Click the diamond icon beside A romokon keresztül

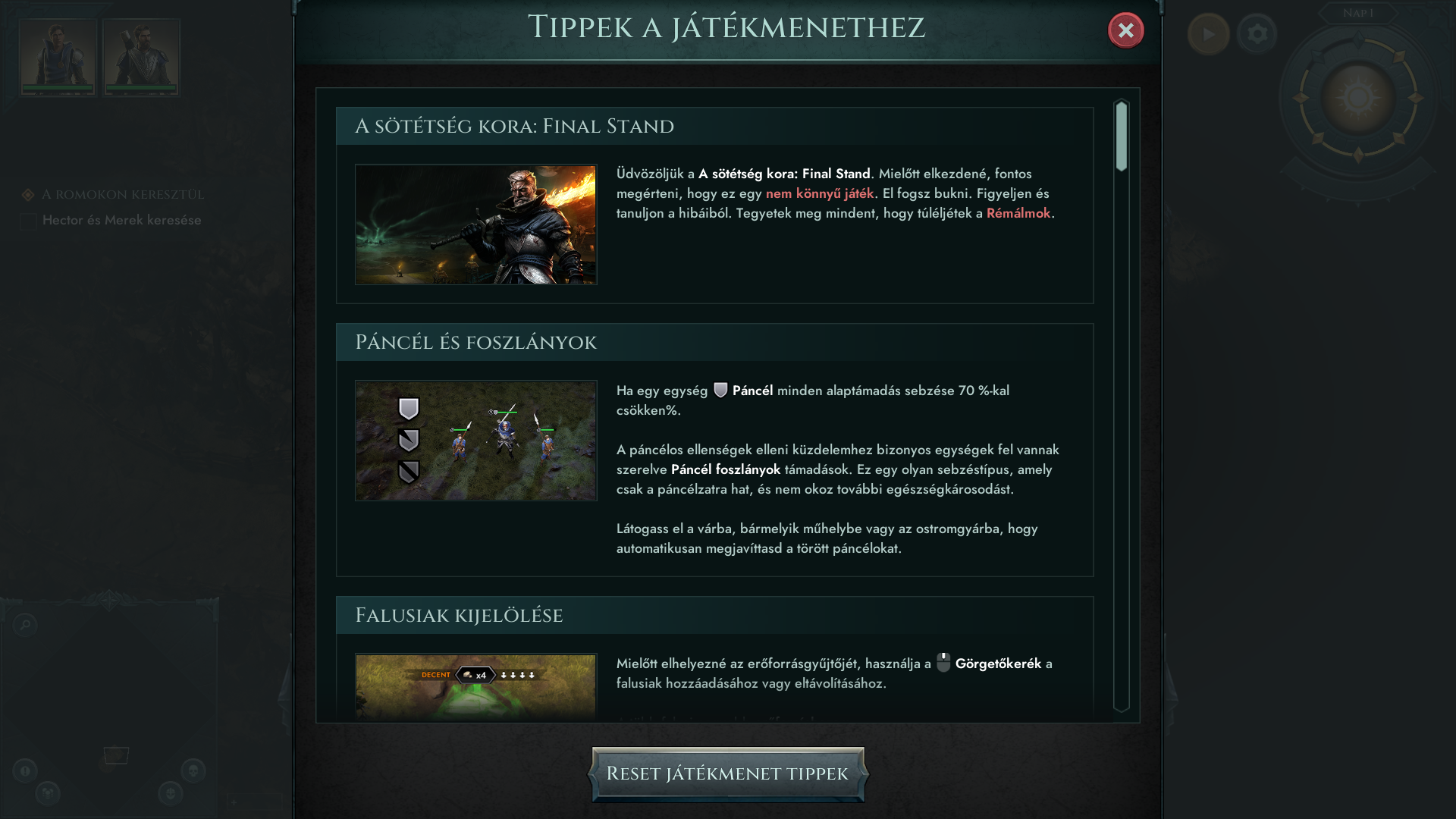(28, 196)
